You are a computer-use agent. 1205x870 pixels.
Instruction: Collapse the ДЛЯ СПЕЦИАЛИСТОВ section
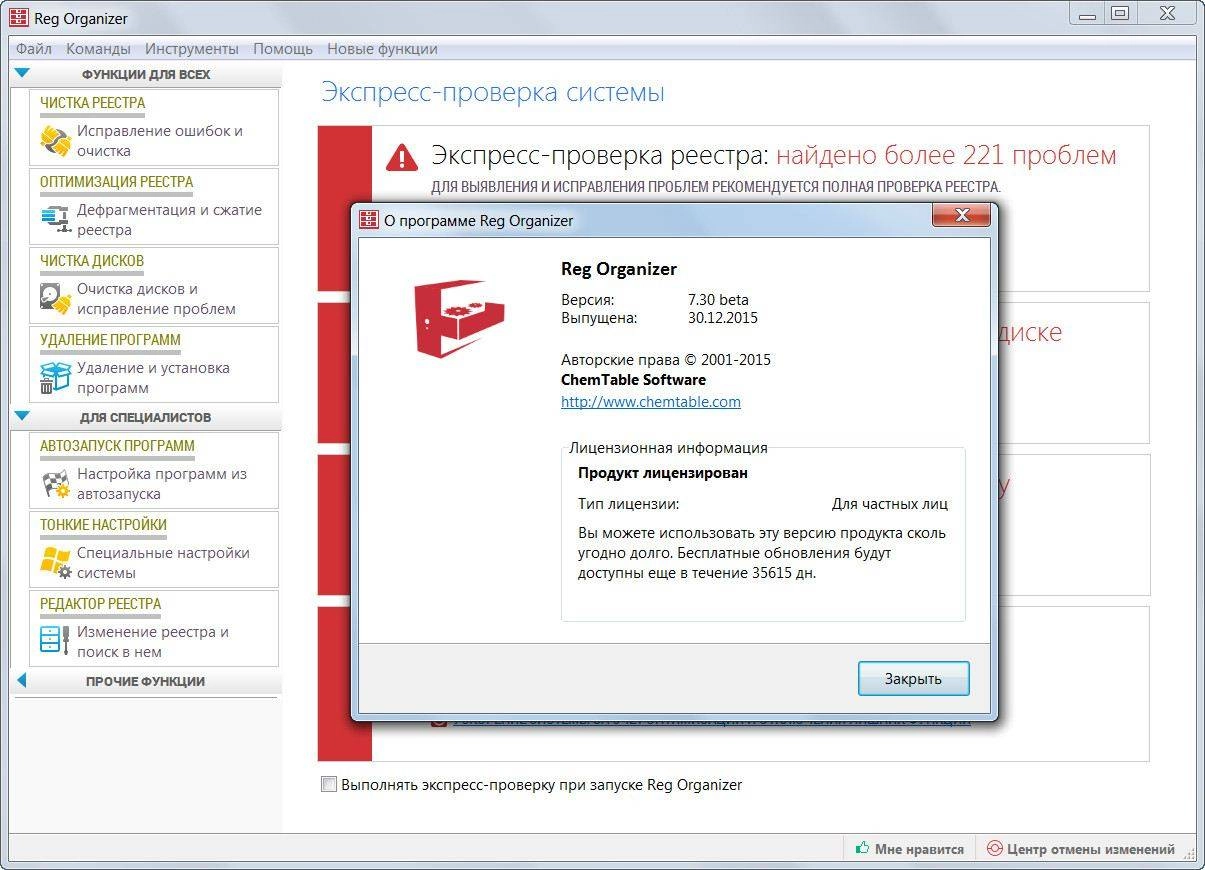(23, 416)
